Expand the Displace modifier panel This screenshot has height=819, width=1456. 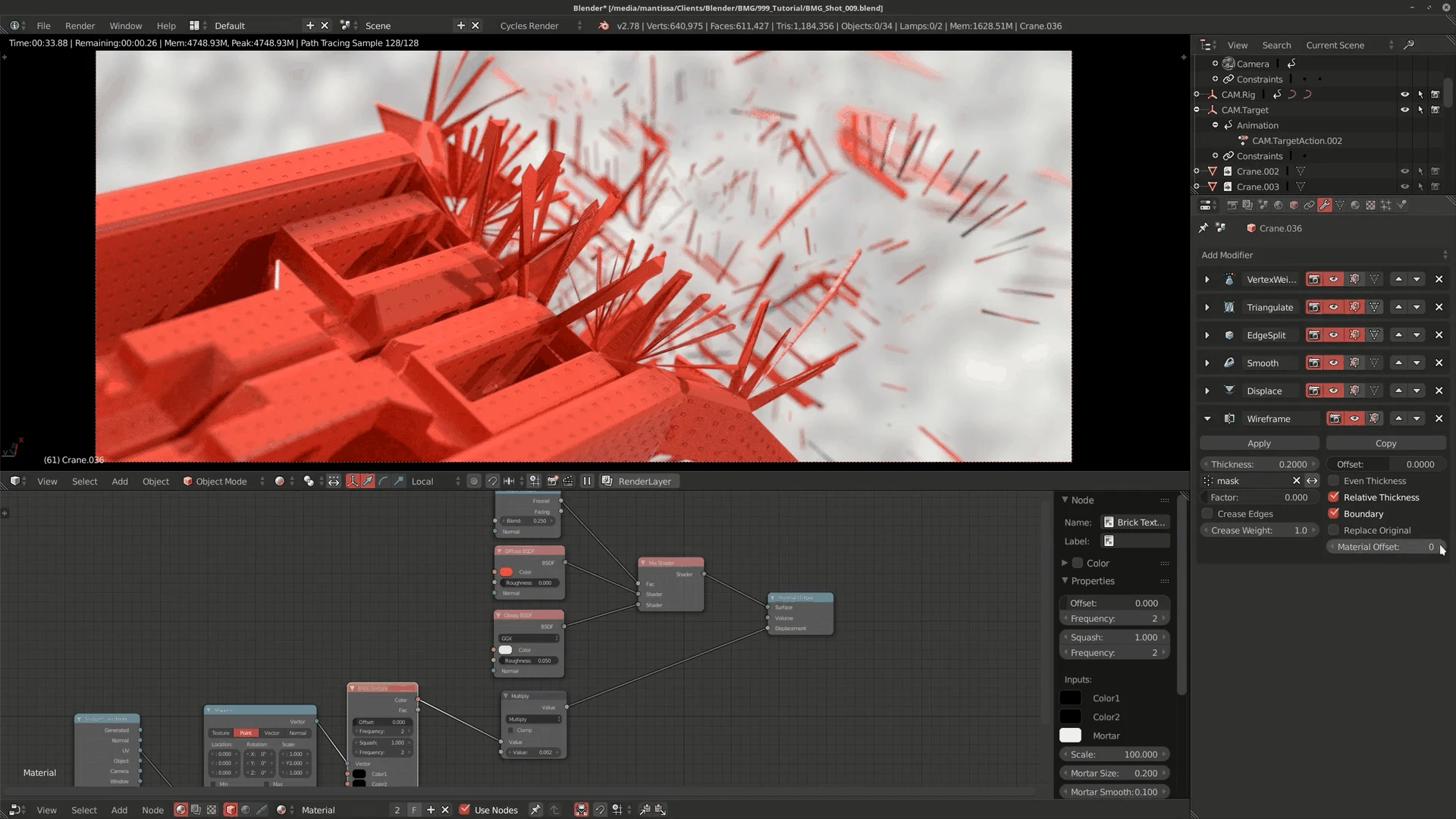(1207, 391)
